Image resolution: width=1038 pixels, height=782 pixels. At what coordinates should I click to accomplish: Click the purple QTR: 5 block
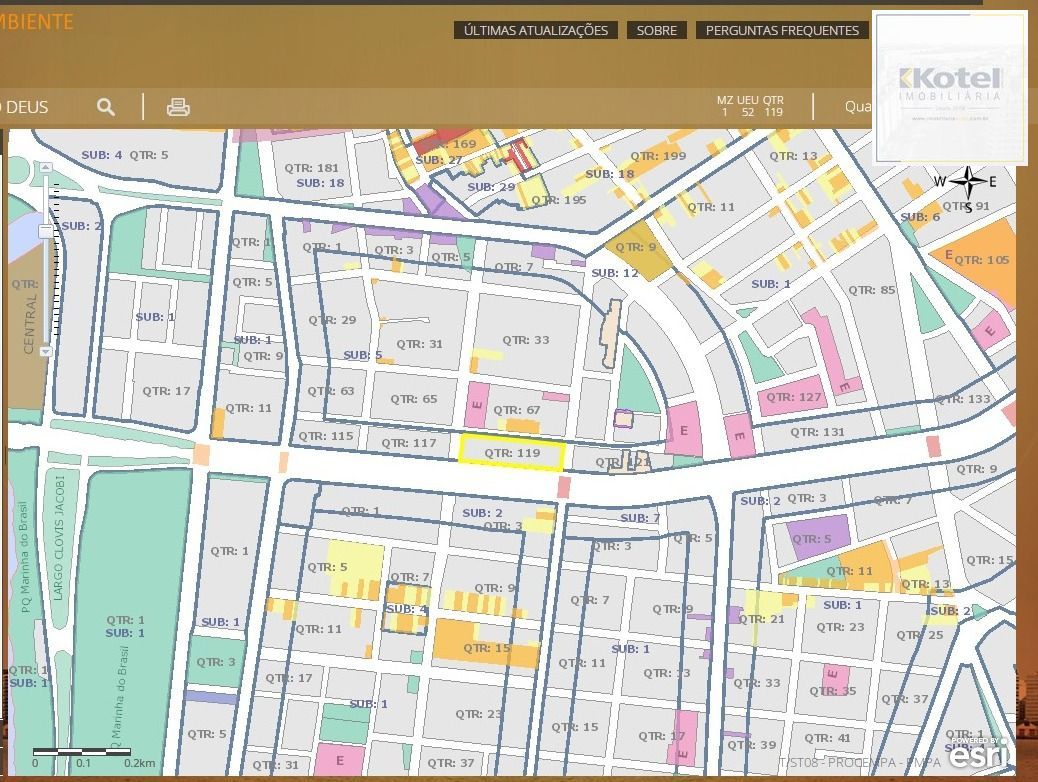[x=818, y=537]
